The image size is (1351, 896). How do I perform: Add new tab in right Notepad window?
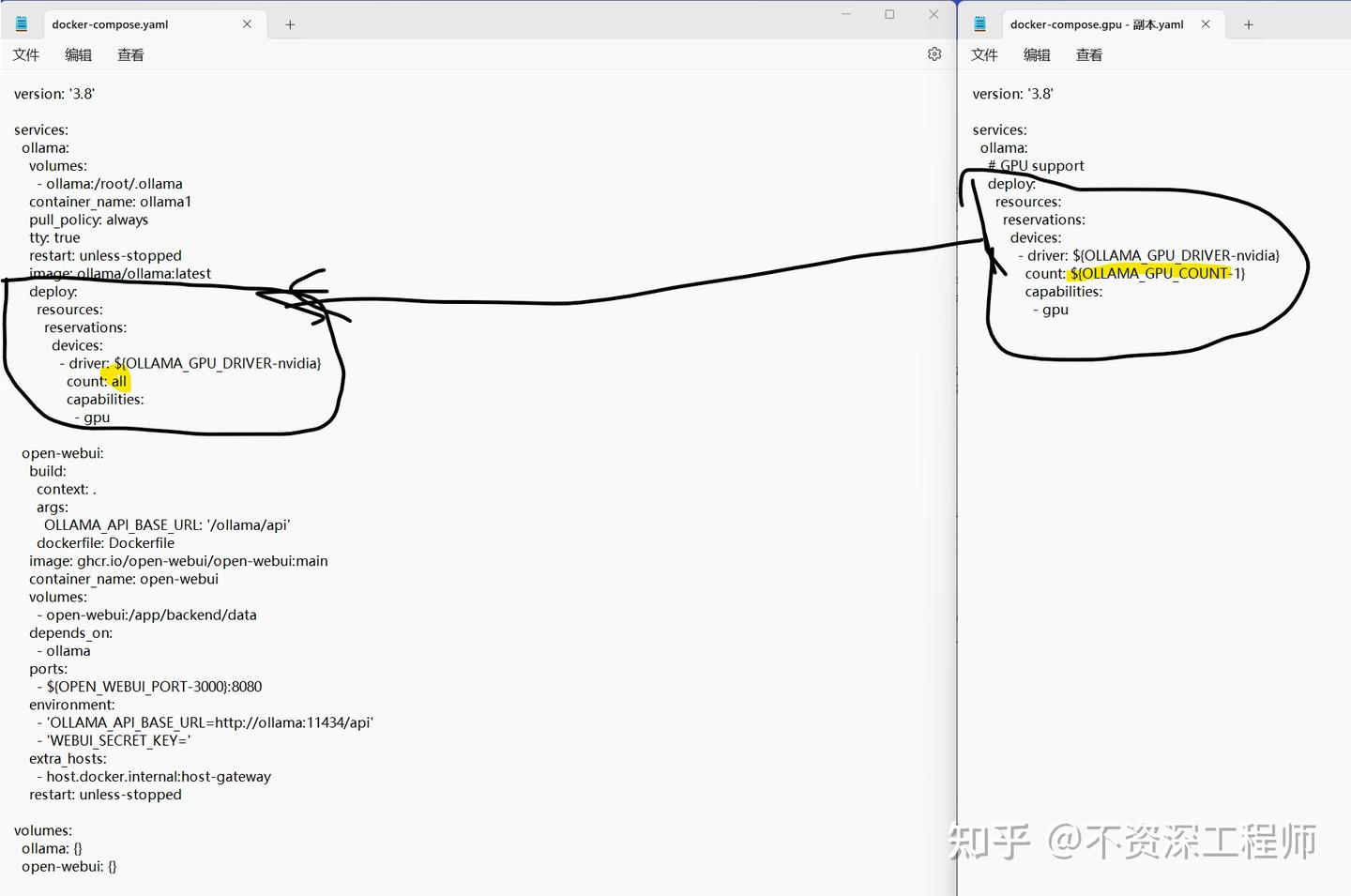(x=1249, y=24)
